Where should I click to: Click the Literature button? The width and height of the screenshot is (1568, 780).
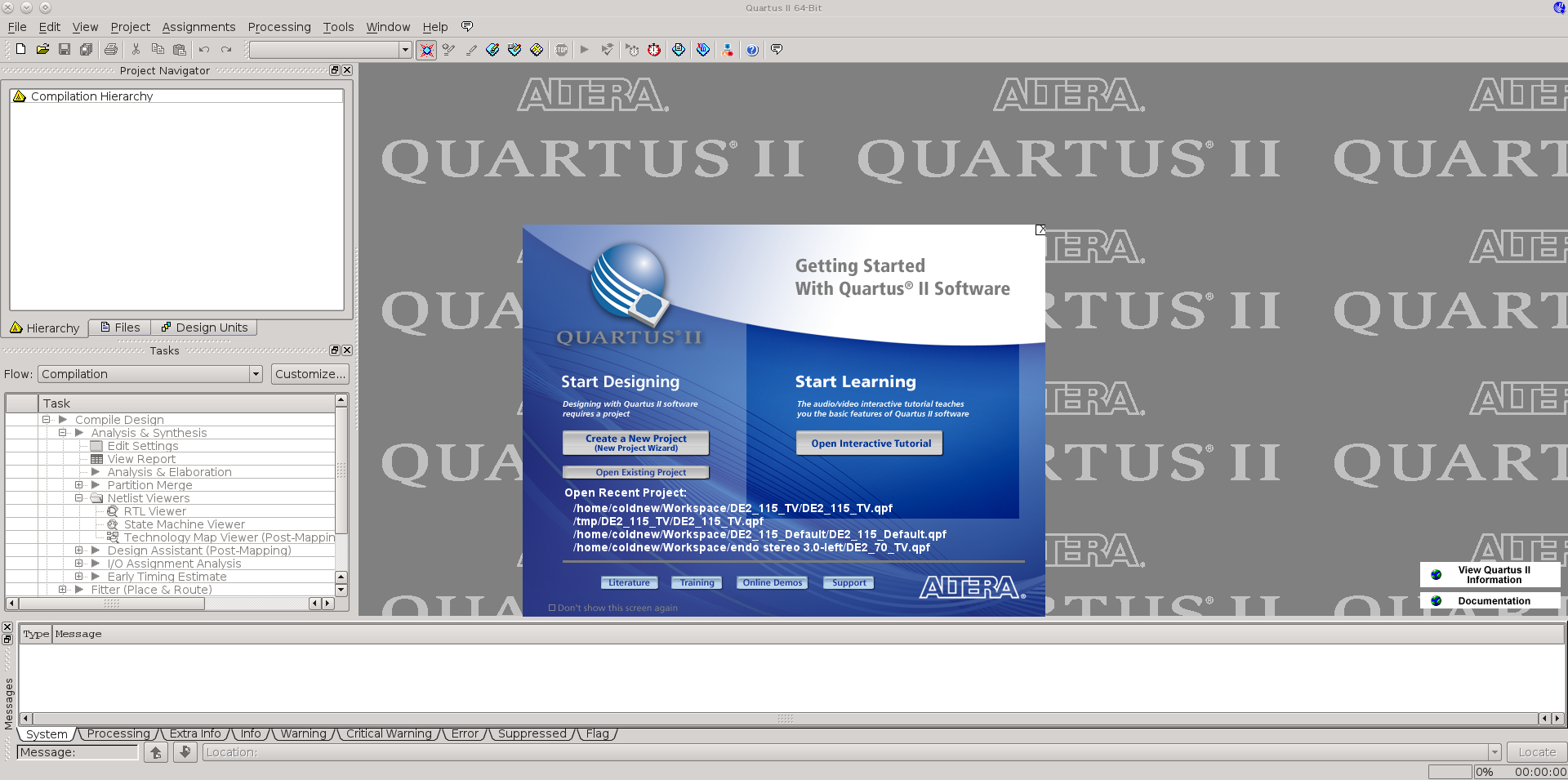629,582
